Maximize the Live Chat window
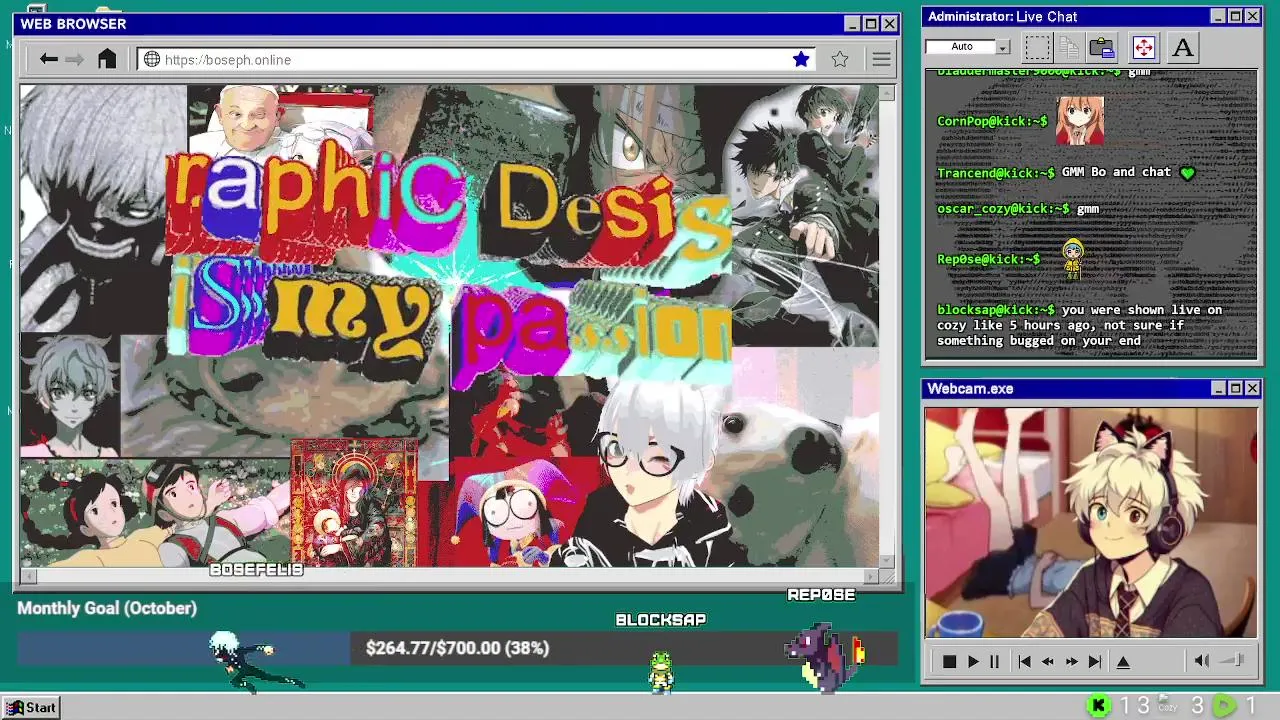 point(1235,16)
